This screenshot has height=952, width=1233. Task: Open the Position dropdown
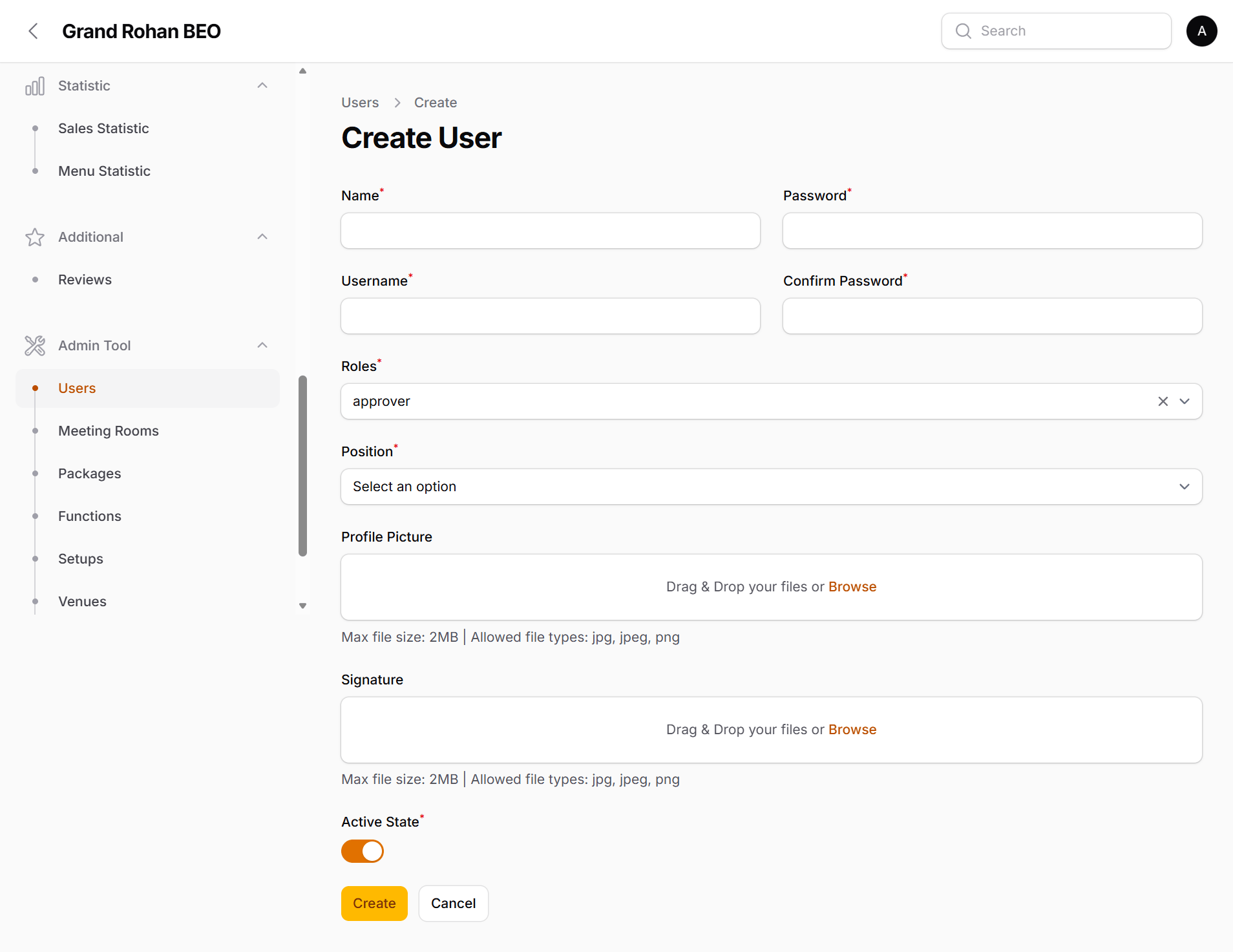point(771,487)
